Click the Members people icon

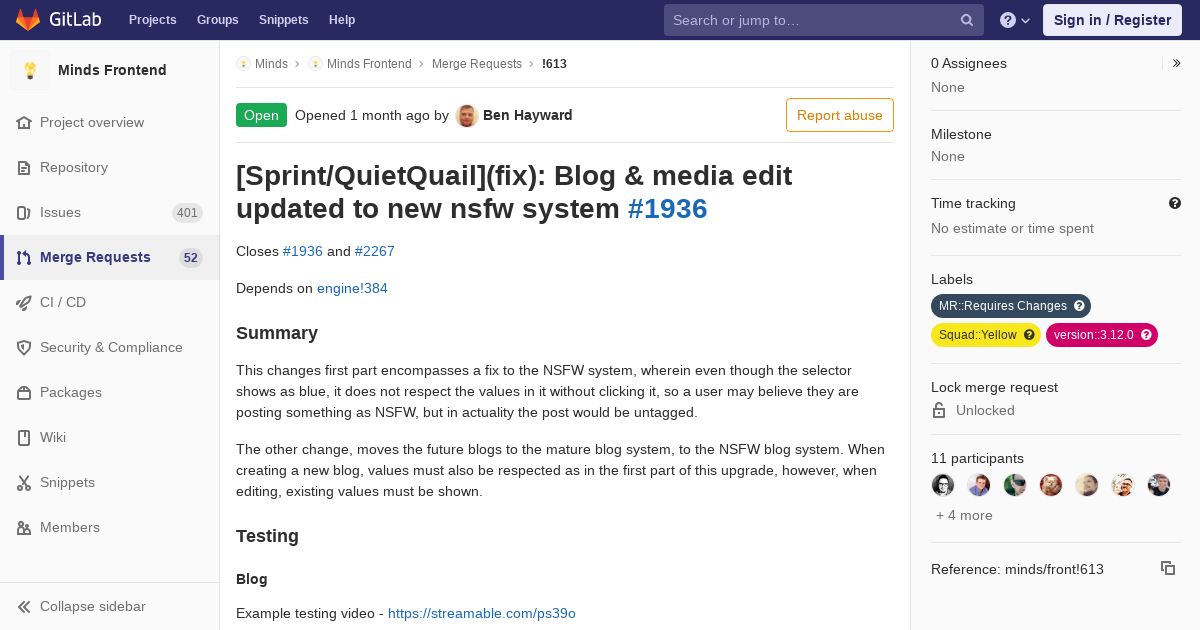click(24, 527)
